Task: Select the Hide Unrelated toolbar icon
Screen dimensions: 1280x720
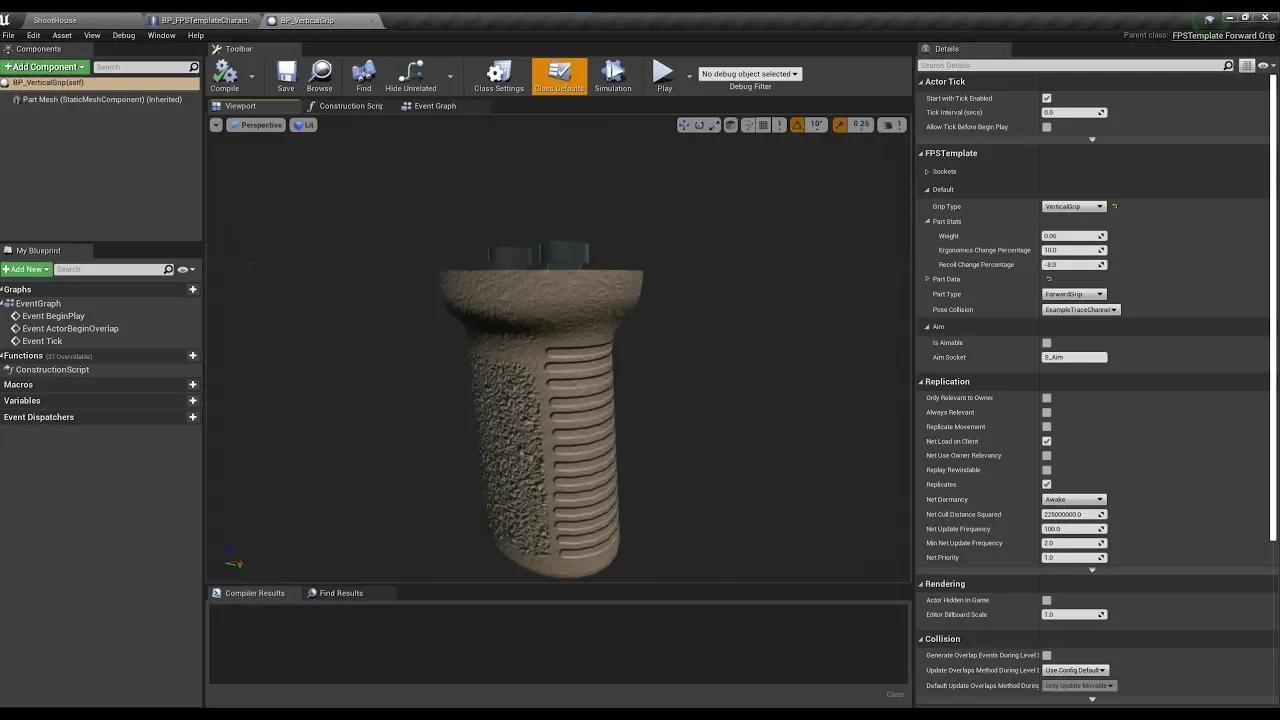Action: tap(410, 75)
